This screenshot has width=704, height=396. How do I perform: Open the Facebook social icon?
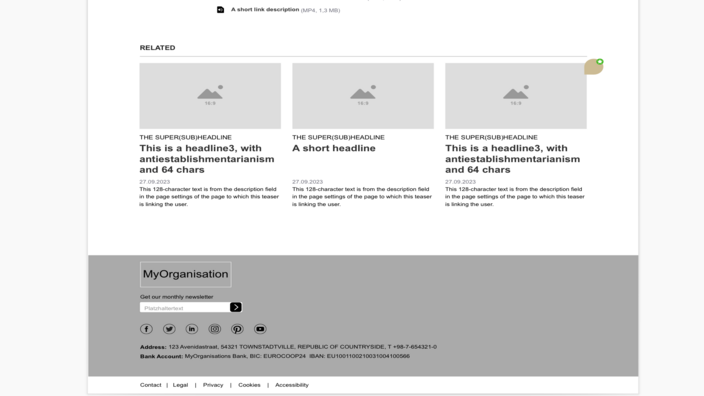tap(146, 329)
